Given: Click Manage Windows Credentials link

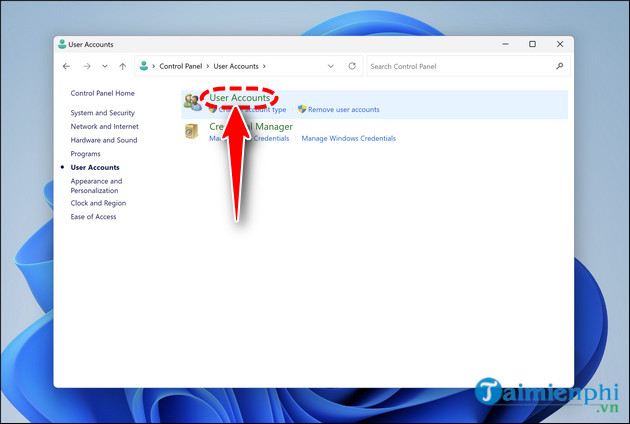Looking at the screenshot, I should (348, 139).
